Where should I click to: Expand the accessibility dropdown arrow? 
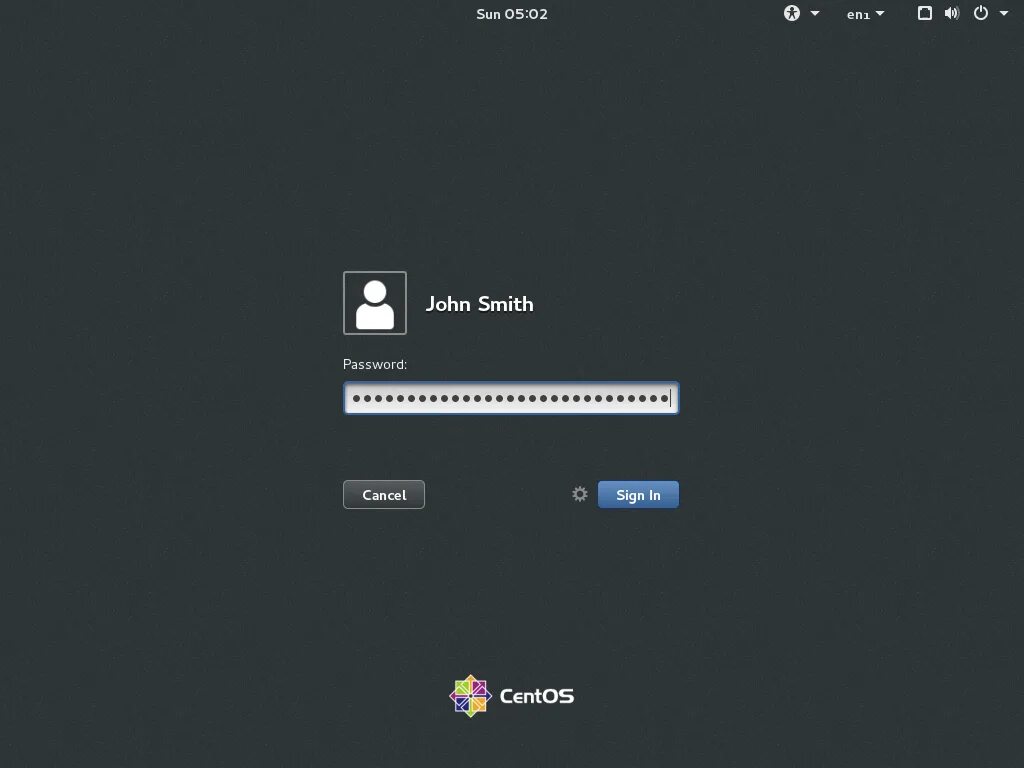coord(815,13)
